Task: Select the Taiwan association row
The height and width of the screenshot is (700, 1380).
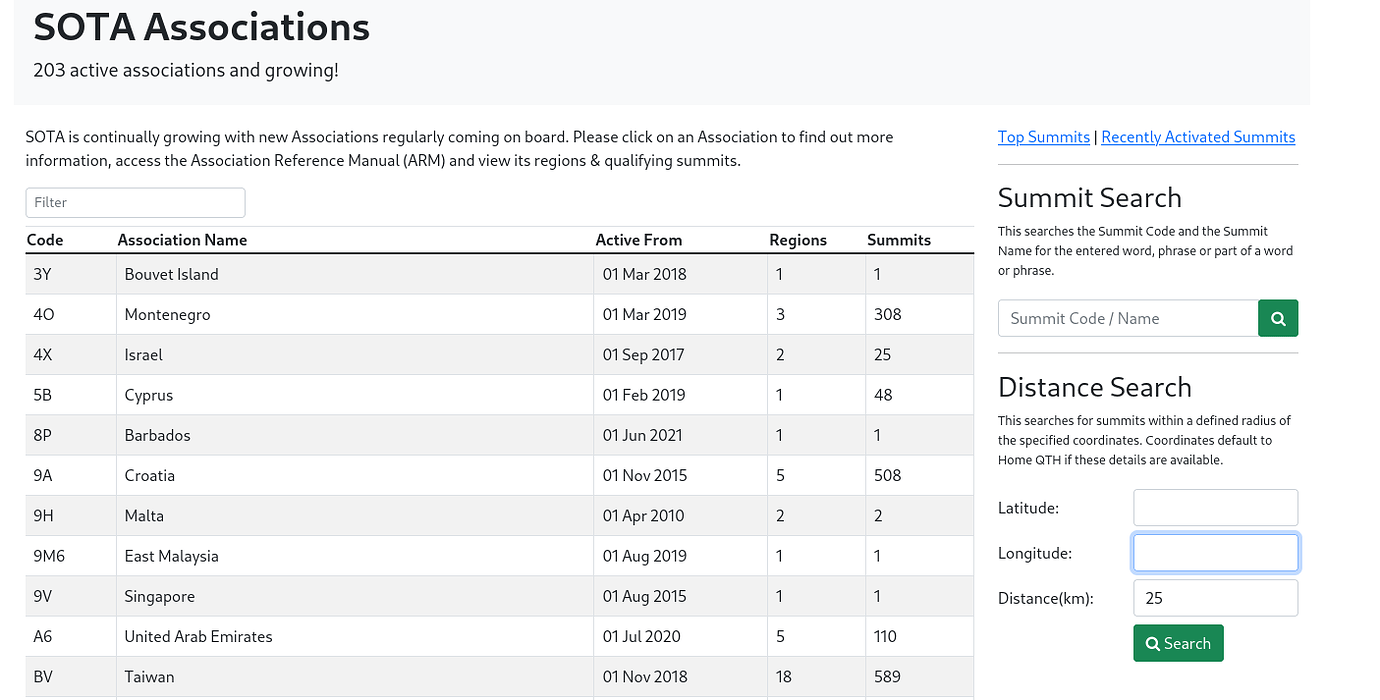Action: click(149, 676)
